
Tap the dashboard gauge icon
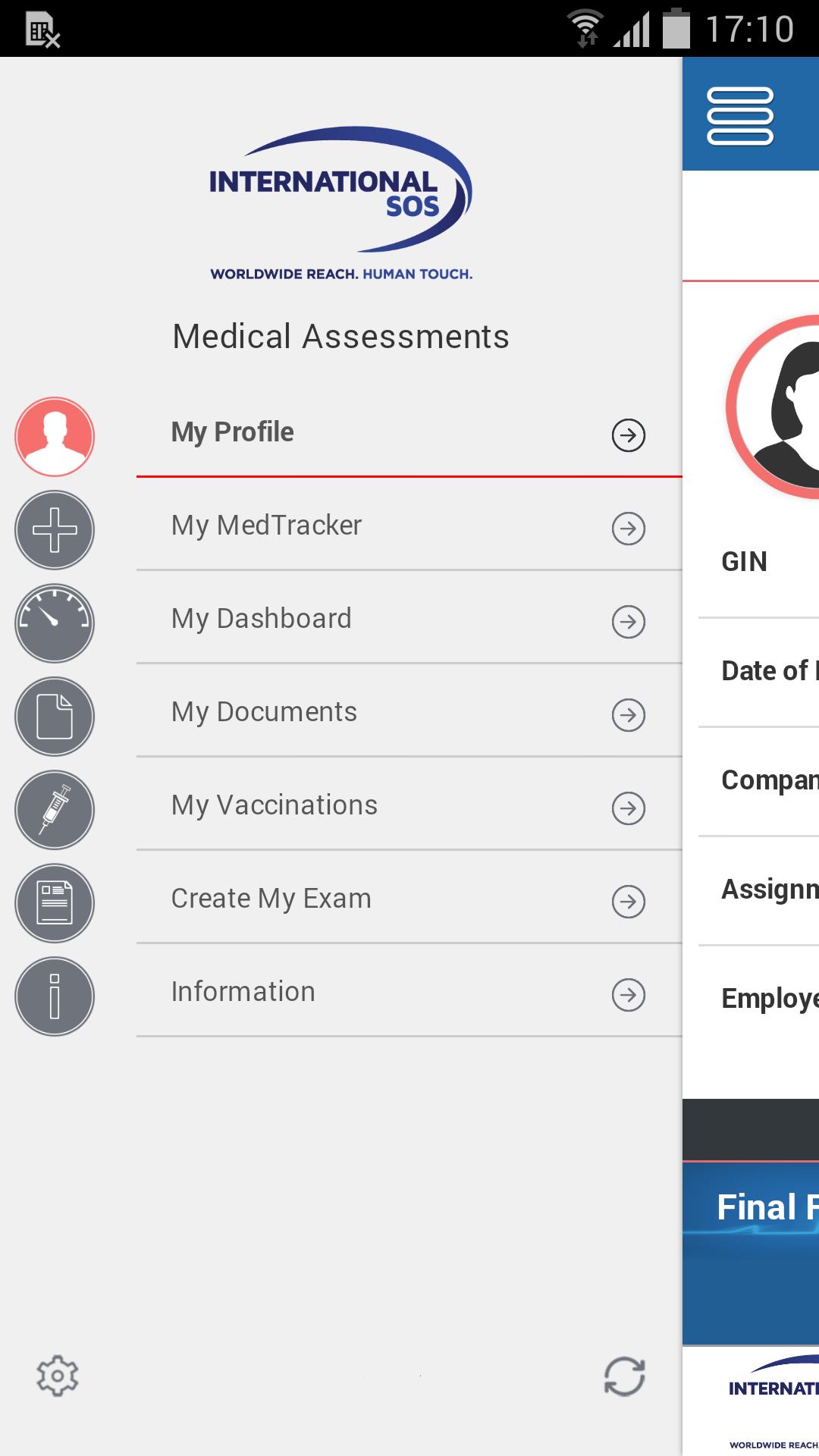[55, 623]
